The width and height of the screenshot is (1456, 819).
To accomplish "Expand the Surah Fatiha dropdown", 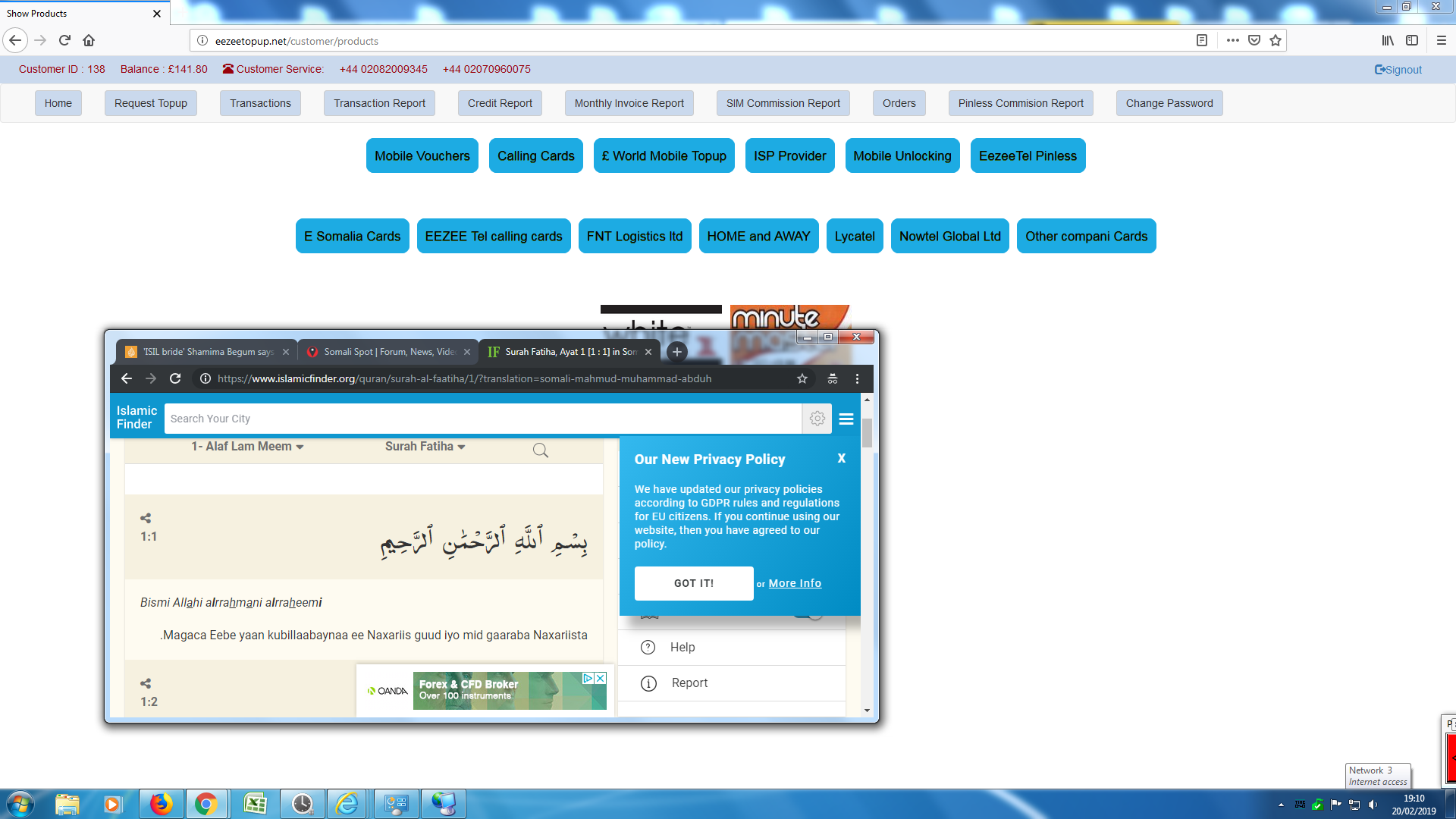I will click(425, 447).
